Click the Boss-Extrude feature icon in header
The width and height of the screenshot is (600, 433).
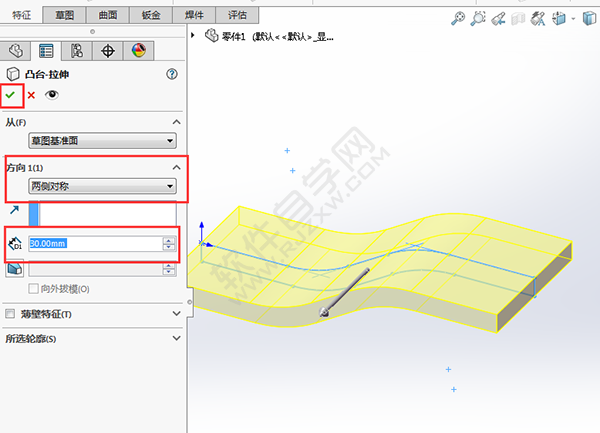click(x=13, y=74)
